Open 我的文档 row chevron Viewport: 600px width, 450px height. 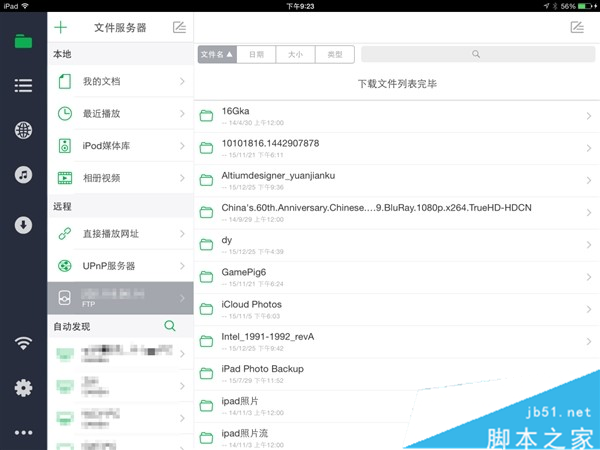[182, 81]
